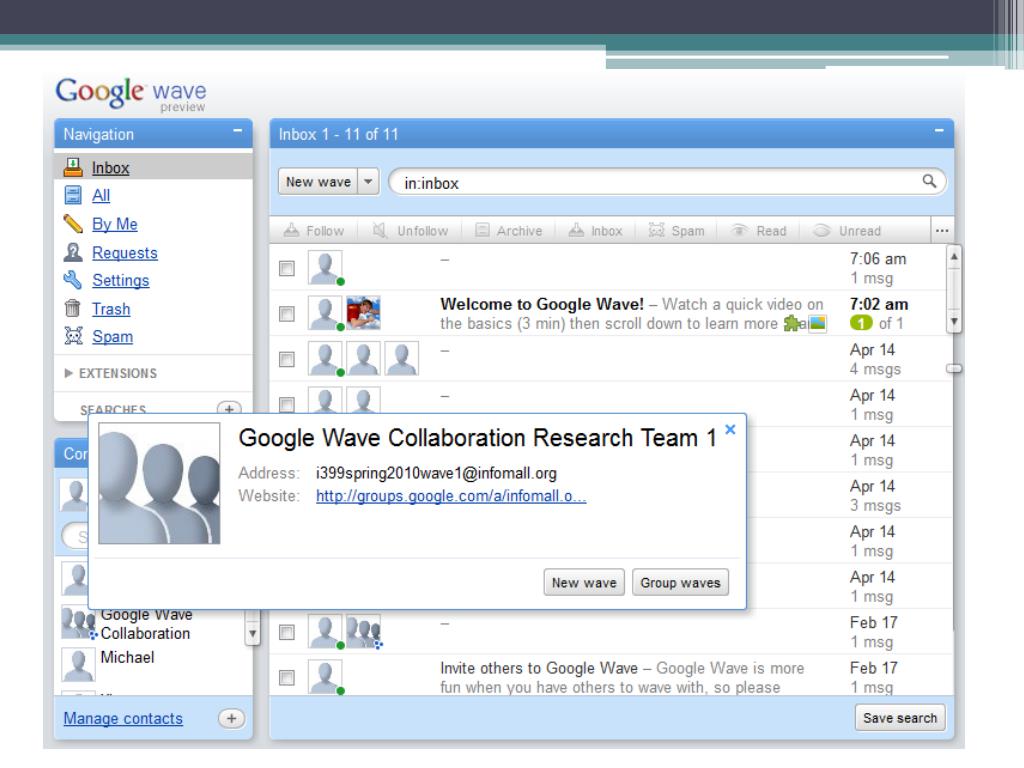Click the Save search button
Screen dimensions: 1024x768
(x=900, y=718)
